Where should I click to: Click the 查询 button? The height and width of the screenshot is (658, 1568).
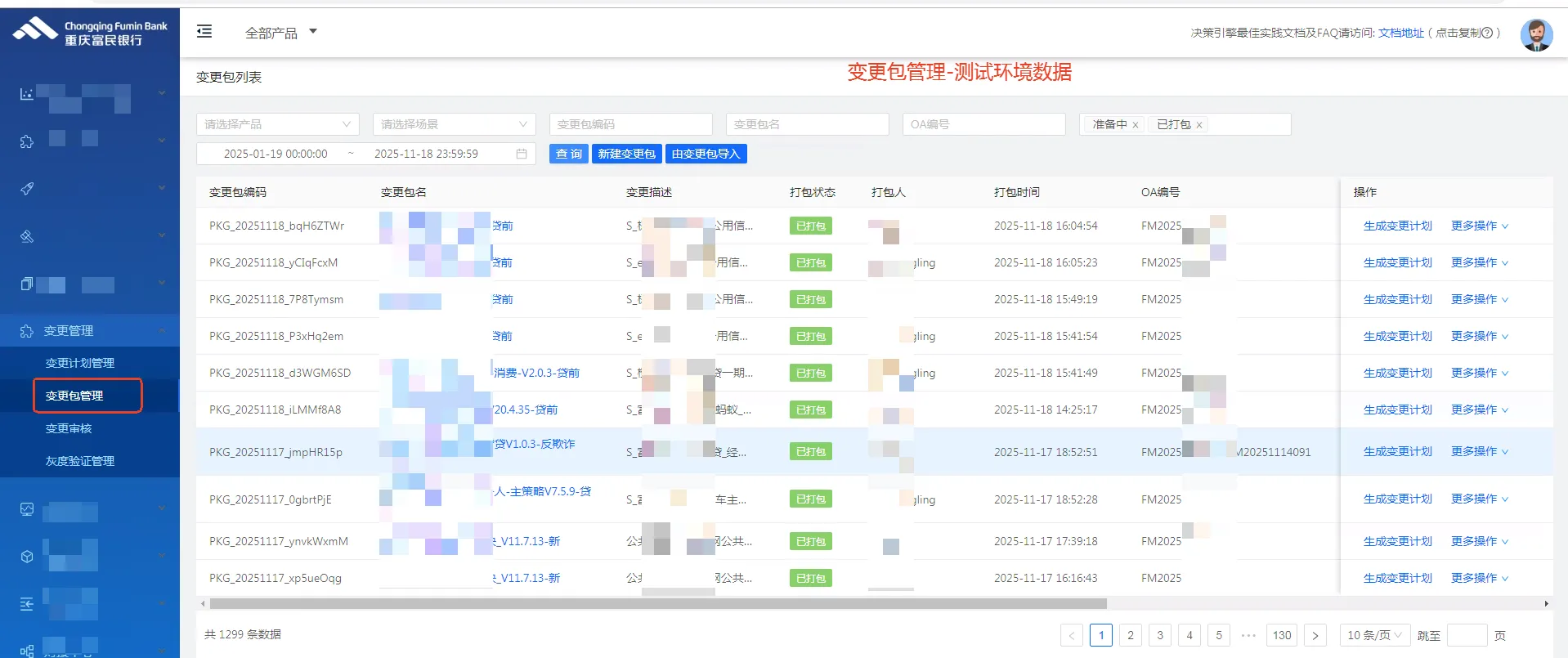click(x=568, y=154)
